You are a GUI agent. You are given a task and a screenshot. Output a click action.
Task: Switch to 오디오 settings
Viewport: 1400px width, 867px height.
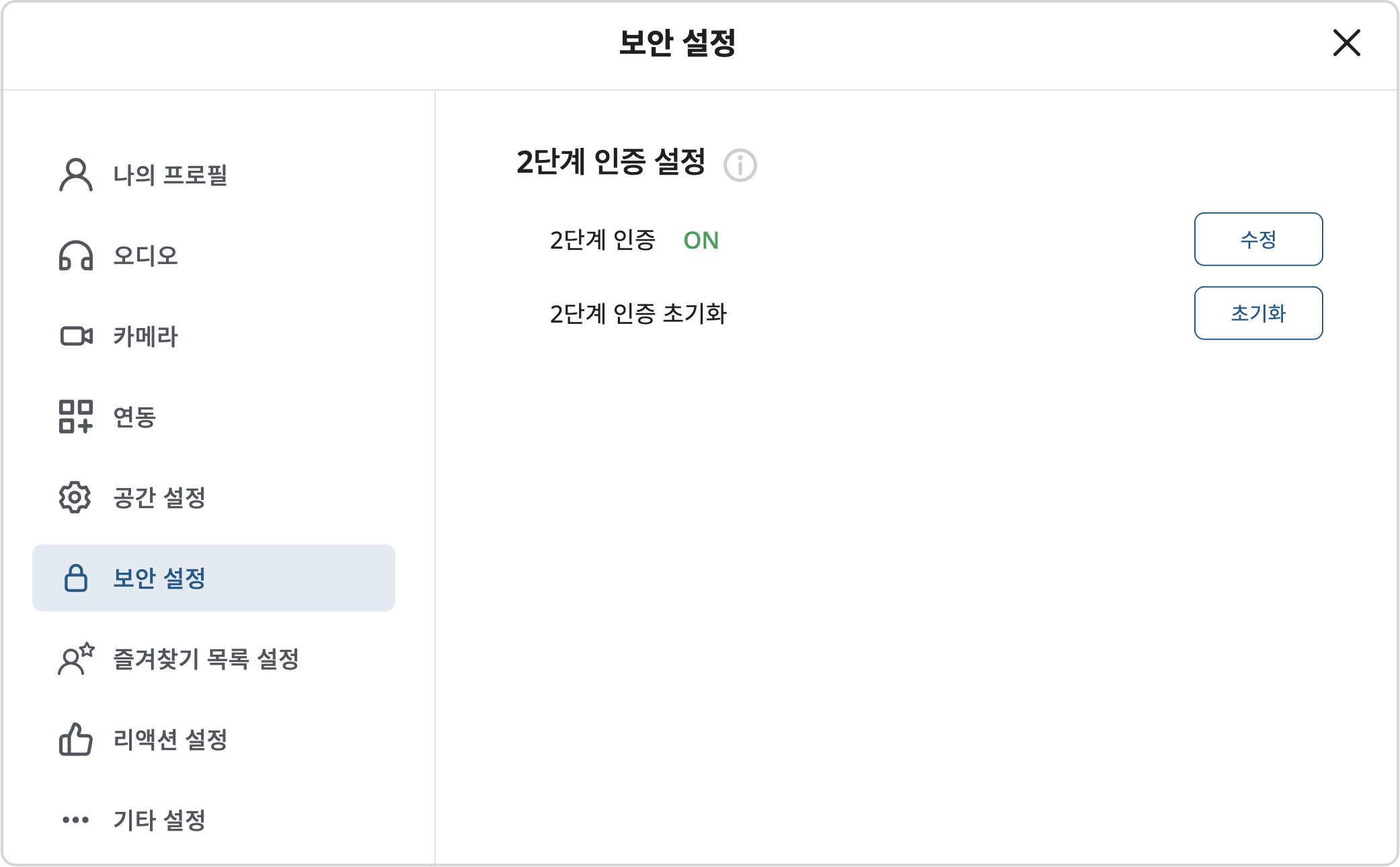[145, 255]
